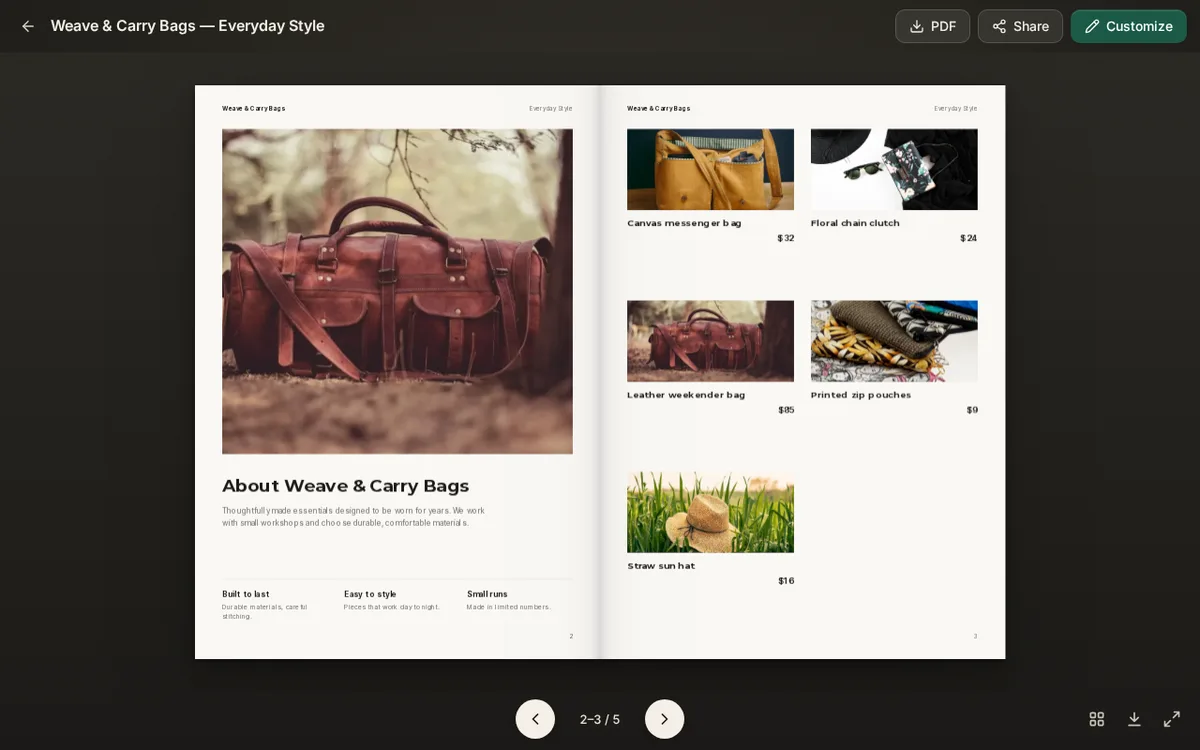Click the $32 price

tap(786, 238)
